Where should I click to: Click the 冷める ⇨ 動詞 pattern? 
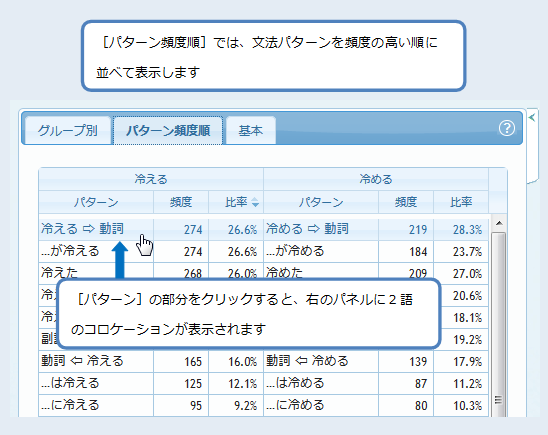(308, 229)
